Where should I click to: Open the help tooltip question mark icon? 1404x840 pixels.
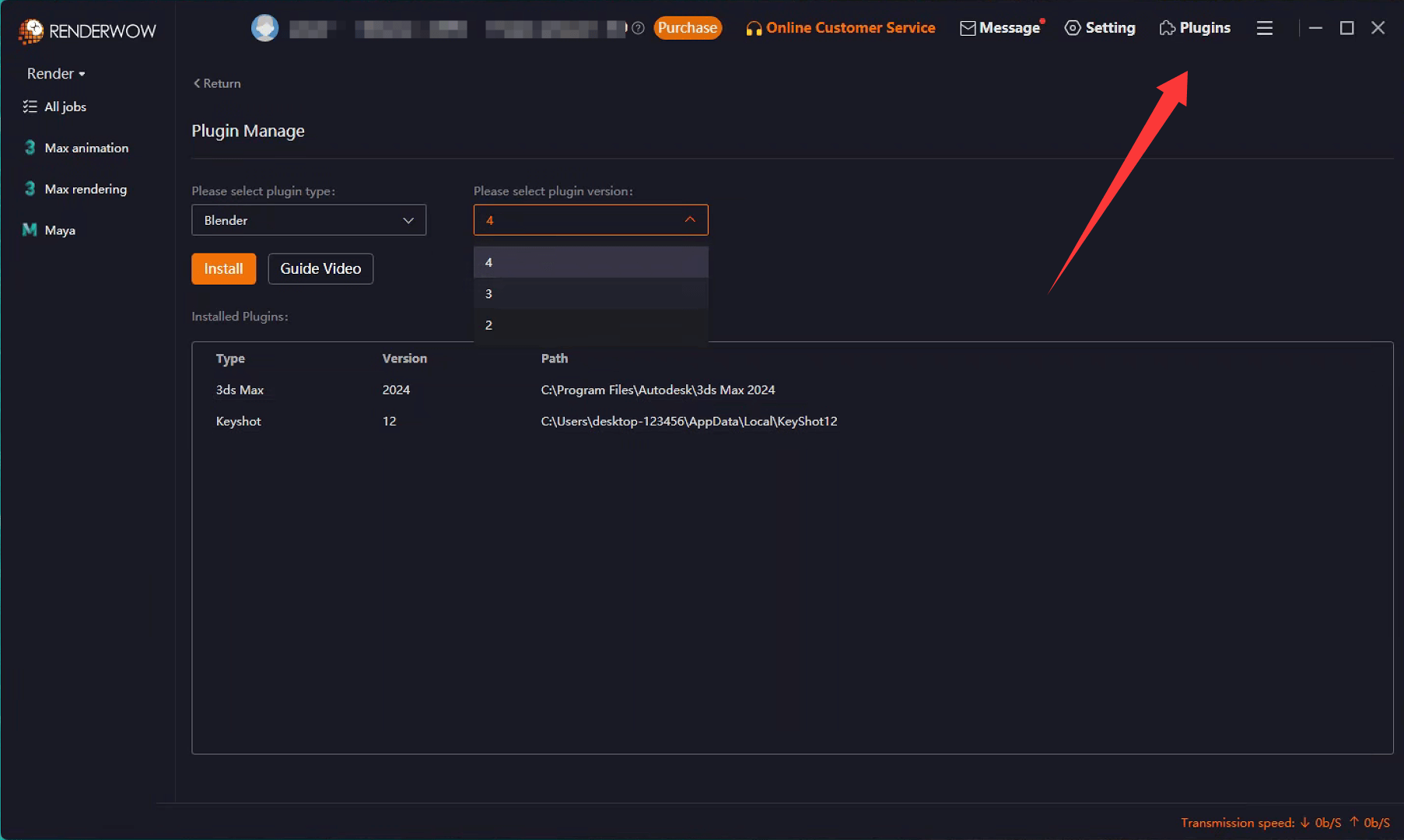638,28
